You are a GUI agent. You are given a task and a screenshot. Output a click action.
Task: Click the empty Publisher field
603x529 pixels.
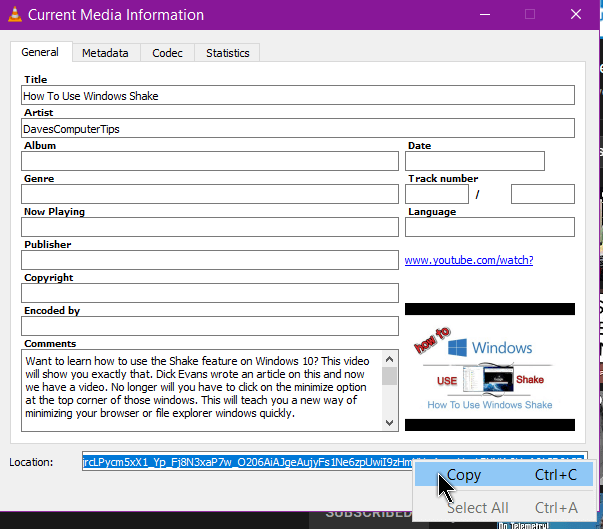(x=210, y=260)
